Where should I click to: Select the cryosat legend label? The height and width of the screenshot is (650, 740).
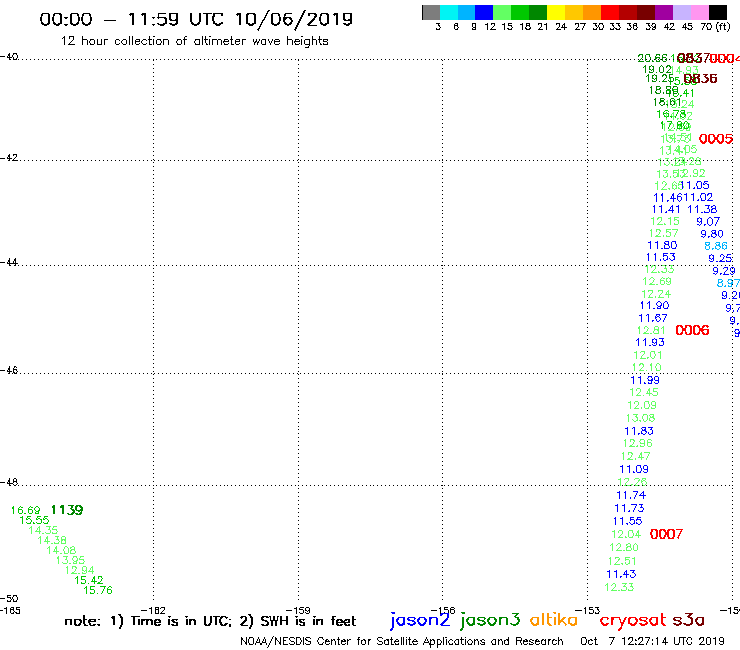pyautogui.click(x=633, y=621)
